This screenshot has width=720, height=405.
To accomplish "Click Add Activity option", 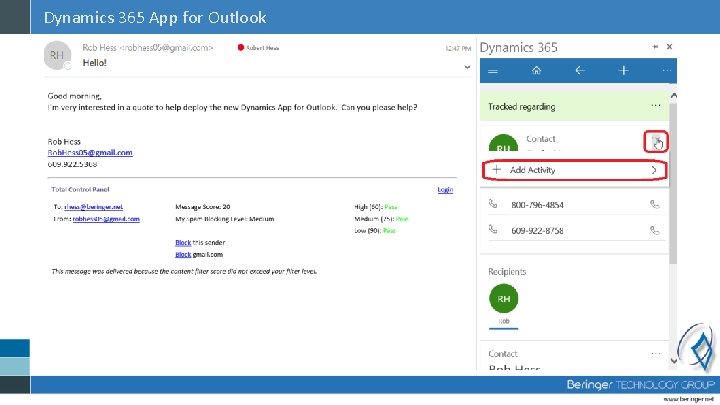I will [x=574, y=170].
